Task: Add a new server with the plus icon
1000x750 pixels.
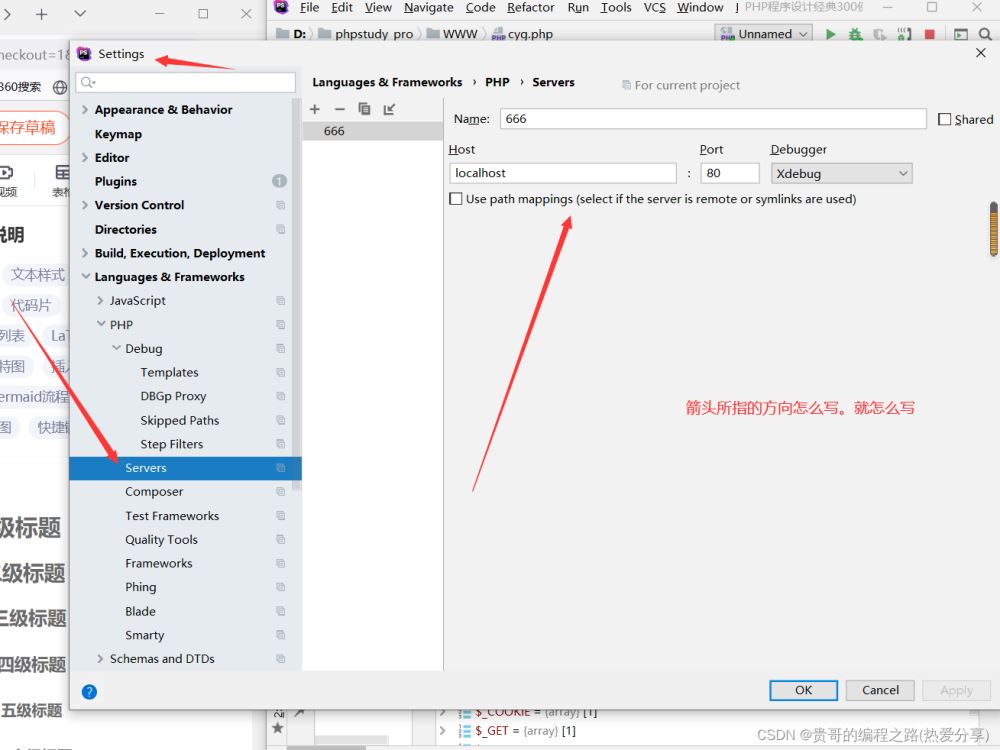Action: 315,109
